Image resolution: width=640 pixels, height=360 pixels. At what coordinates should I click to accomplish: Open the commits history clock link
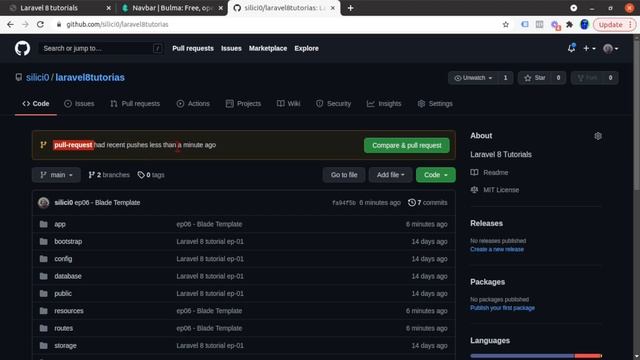tap(427, 203)
